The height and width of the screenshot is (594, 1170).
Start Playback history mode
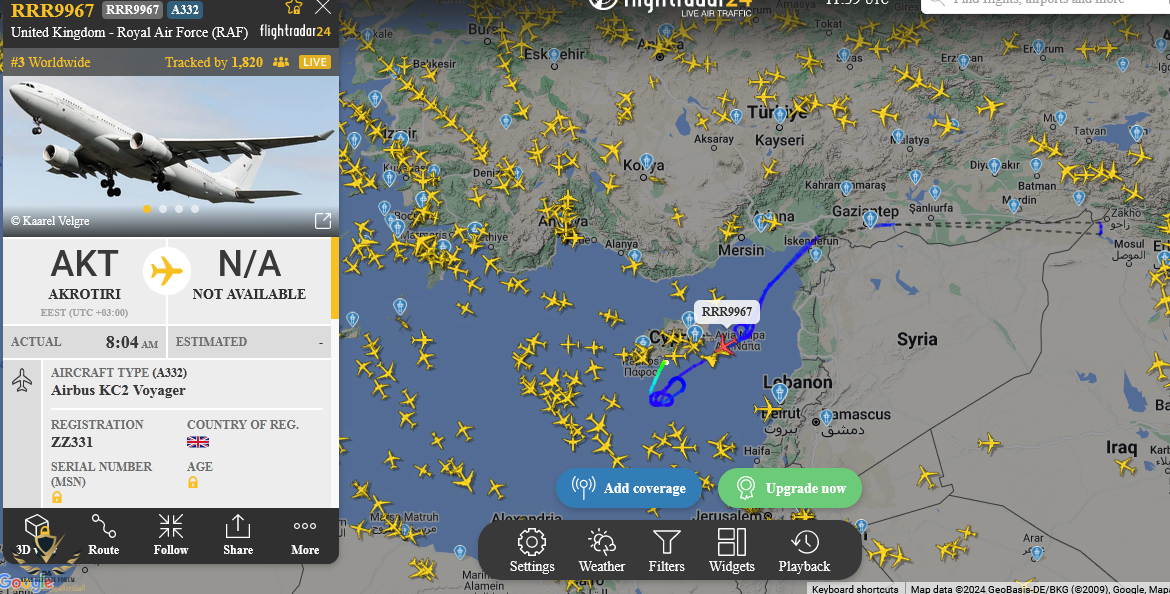tap(804, 551)
